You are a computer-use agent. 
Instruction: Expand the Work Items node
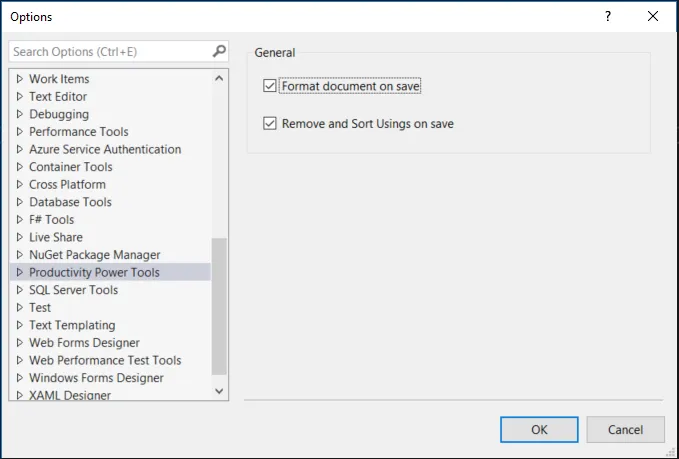(19, 79)
